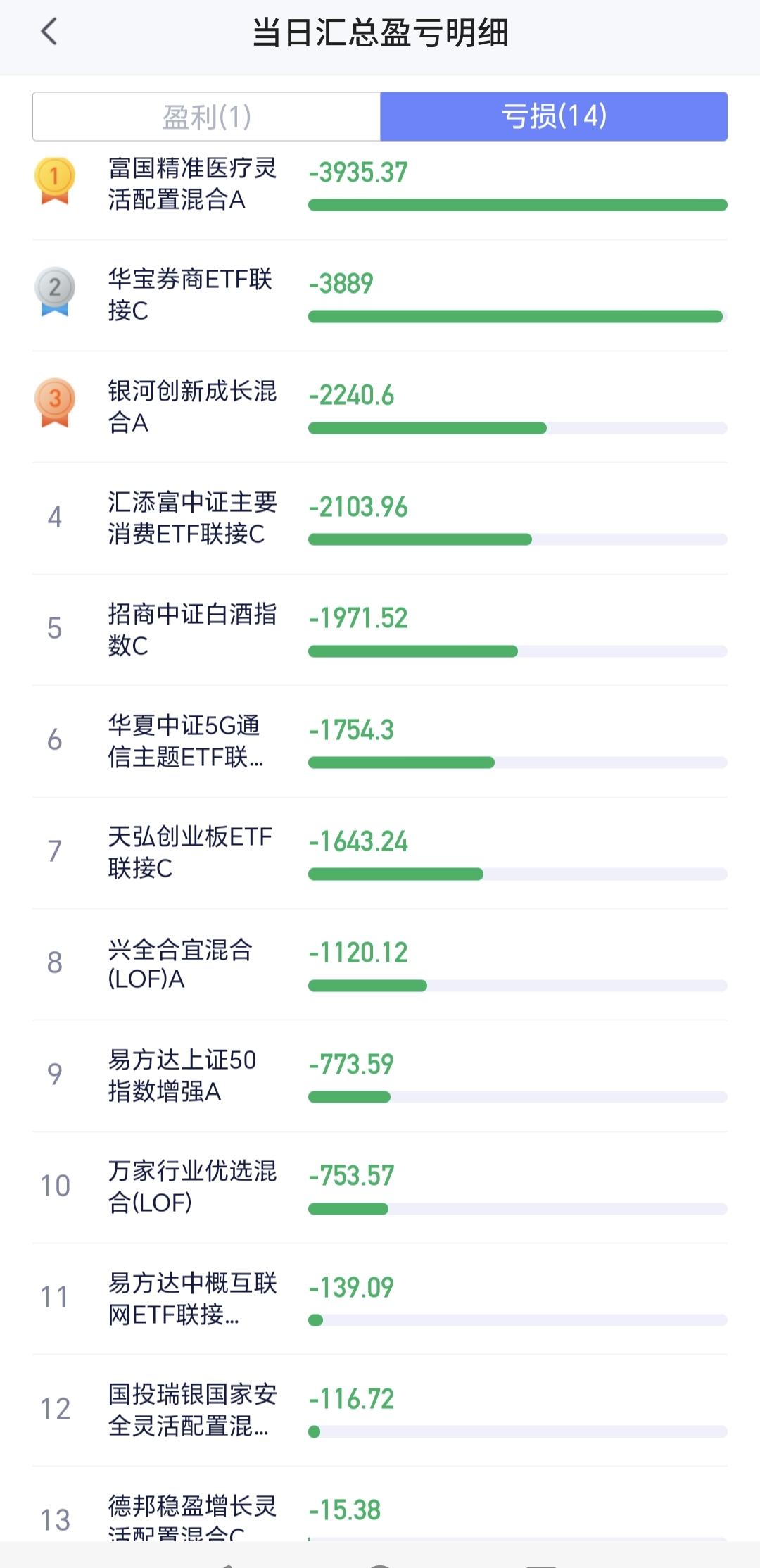Tap rank number 6 in the list
The image size is (760, 1568).
coord(55,740)
